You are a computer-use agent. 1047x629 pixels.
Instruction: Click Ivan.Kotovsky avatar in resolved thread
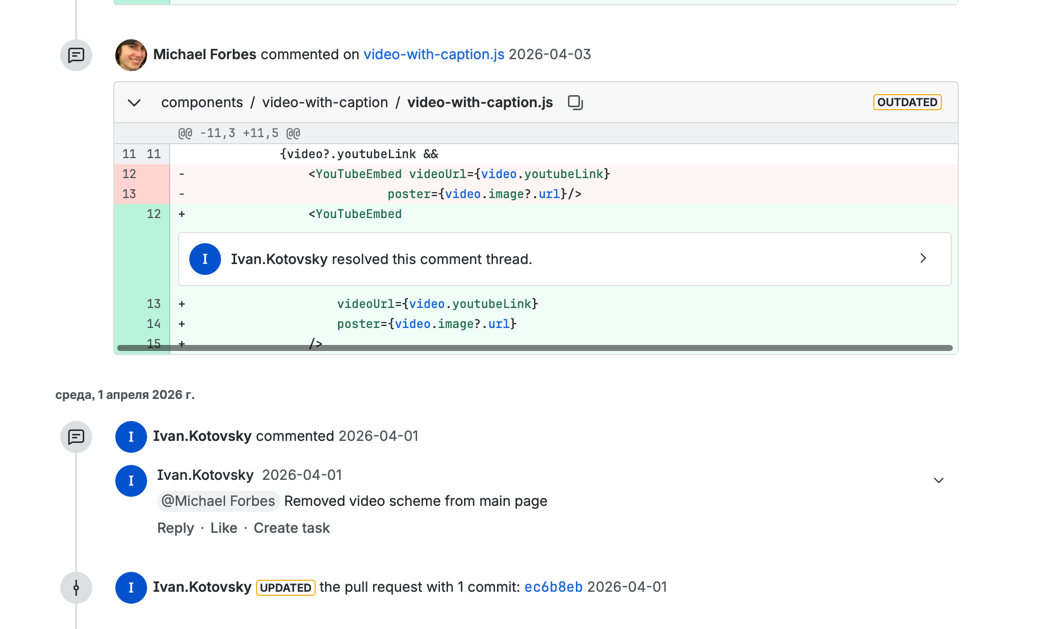205,259
